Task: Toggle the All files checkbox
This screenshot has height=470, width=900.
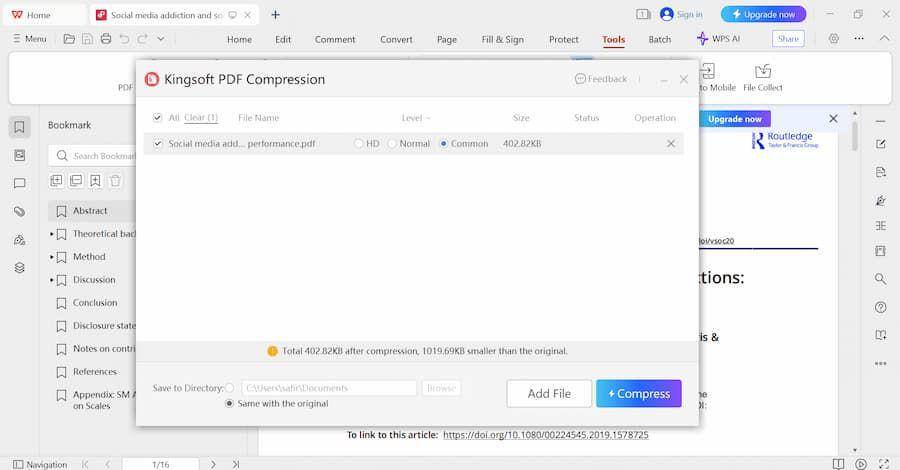Action: tap(157, 118)
